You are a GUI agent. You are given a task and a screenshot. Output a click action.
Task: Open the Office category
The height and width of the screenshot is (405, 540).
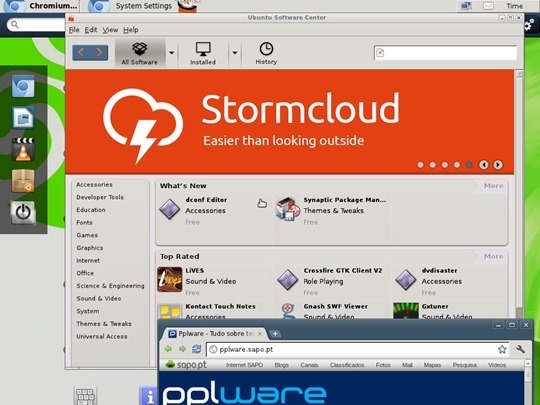click(85, 273)
